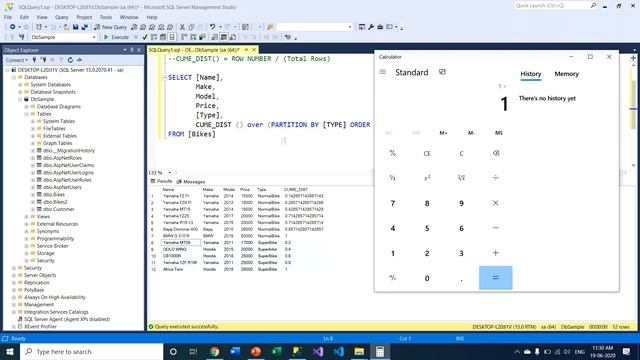This screenshot has width=640, height=360.
Task: Click the C clear button in Calculator
Action: click(461, 153)
